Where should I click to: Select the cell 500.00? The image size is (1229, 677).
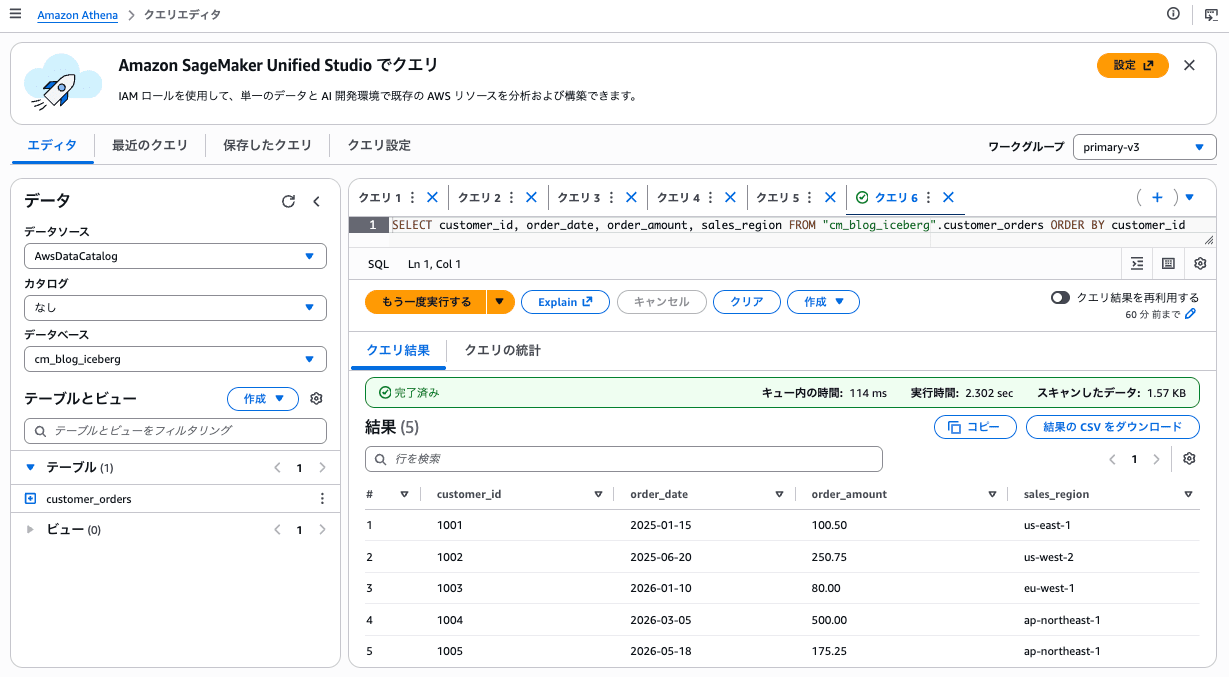829,621
